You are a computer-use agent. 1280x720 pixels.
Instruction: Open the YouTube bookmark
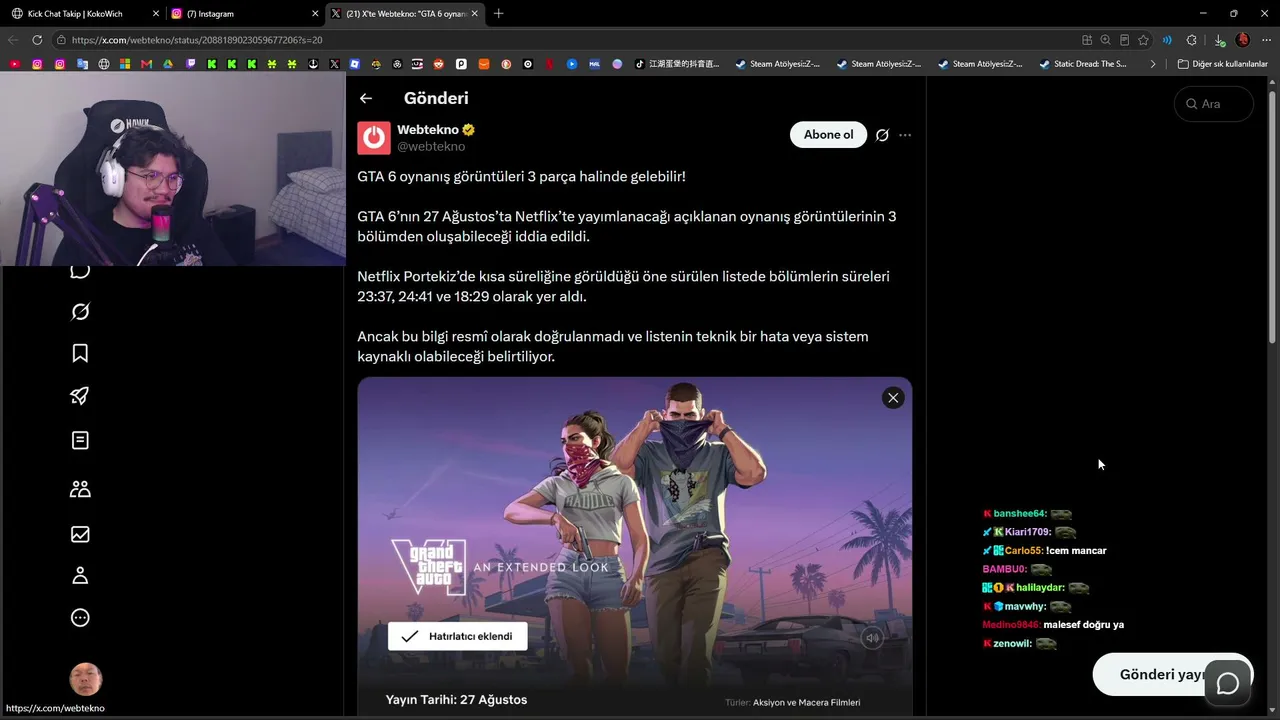click(x=14, y=64)
